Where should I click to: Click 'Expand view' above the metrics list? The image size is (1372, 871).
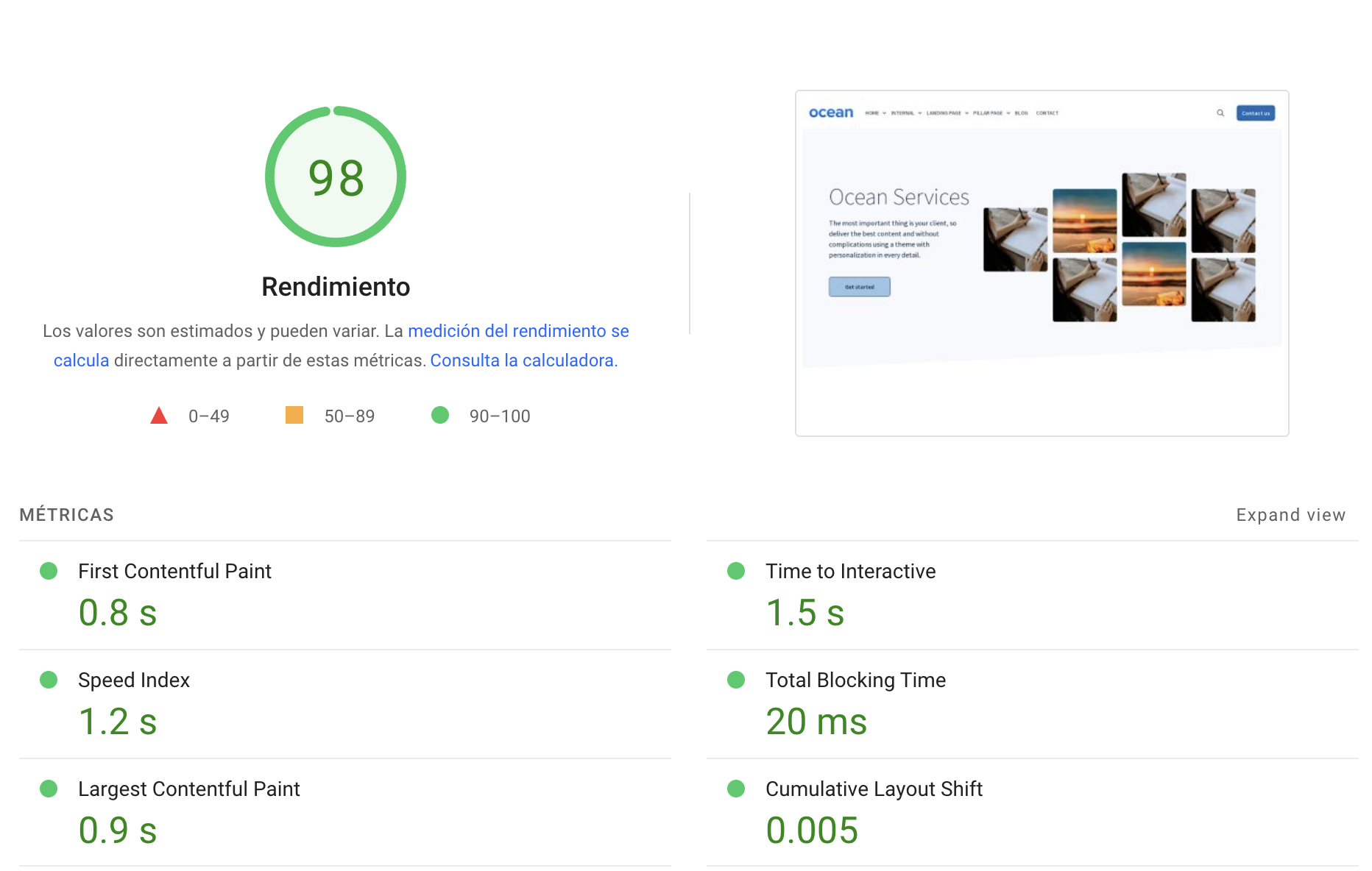(x=1290, y=514)
